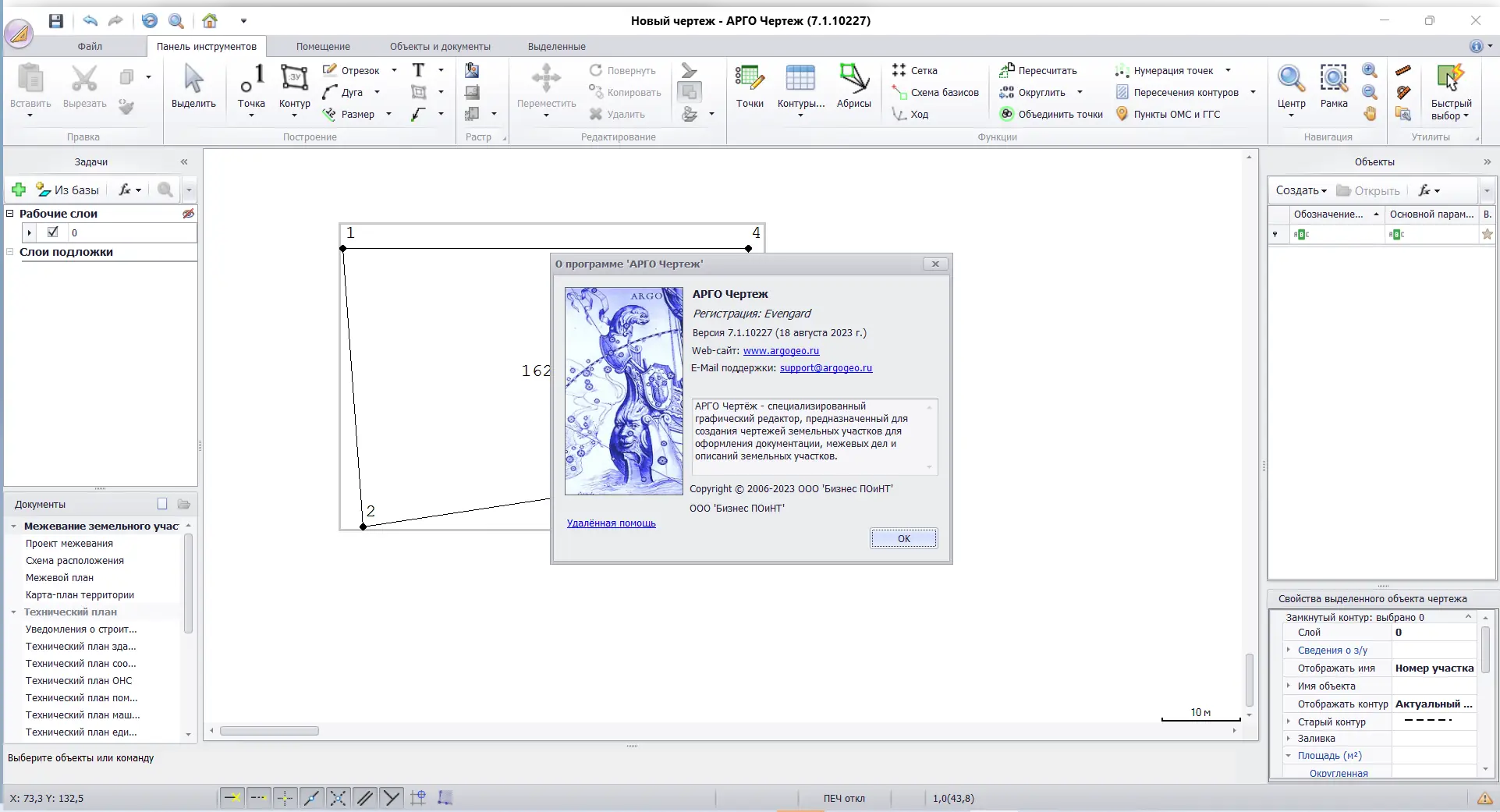This screenshot has width=1500, height=812.
Task: Collapse the Площадь (м²) property group
Action: [x=1289, y=756]
